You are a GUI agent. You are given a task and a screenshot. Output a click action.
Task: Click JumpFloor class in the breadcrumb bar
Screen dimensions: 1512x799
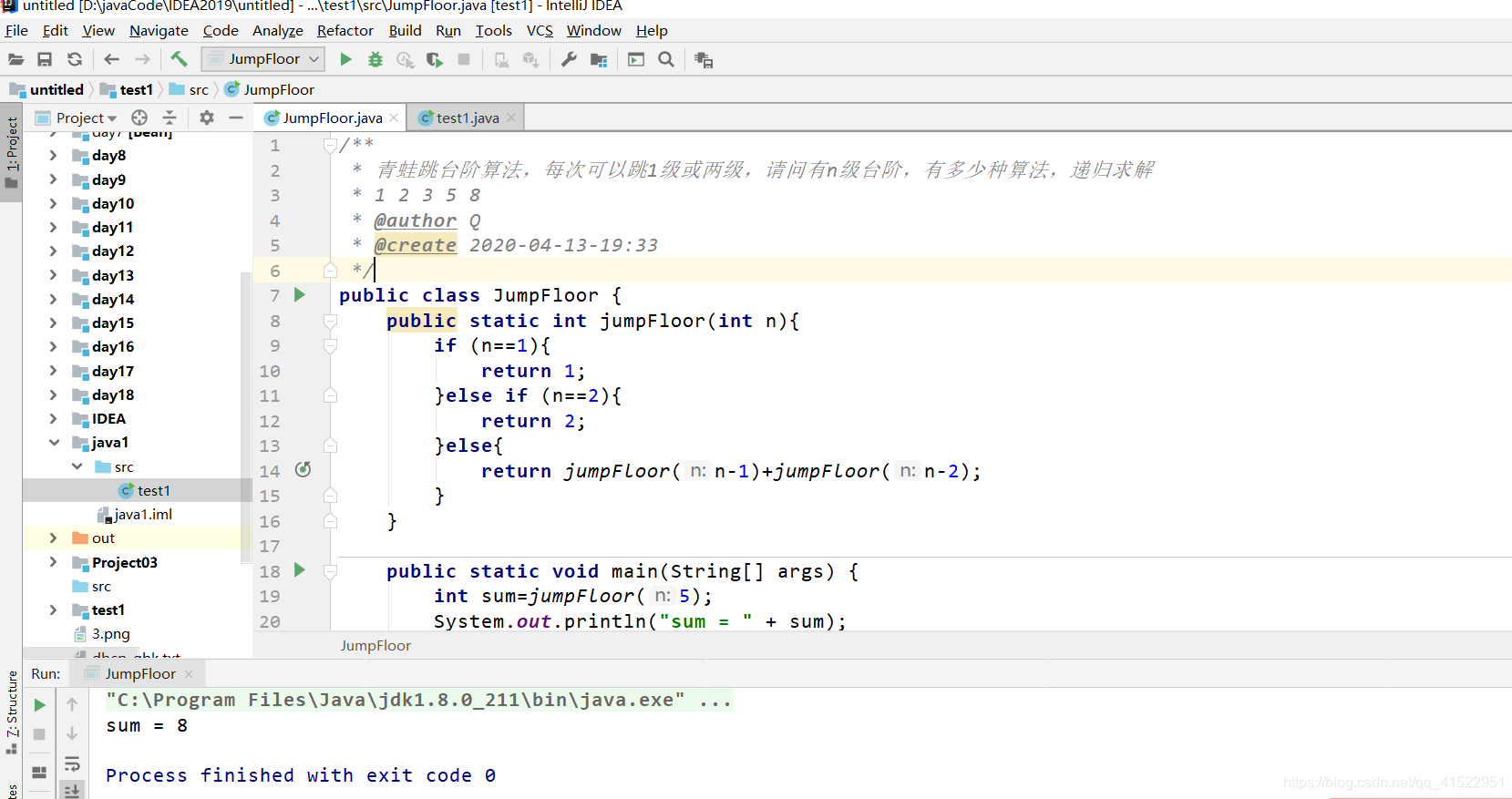270,89
